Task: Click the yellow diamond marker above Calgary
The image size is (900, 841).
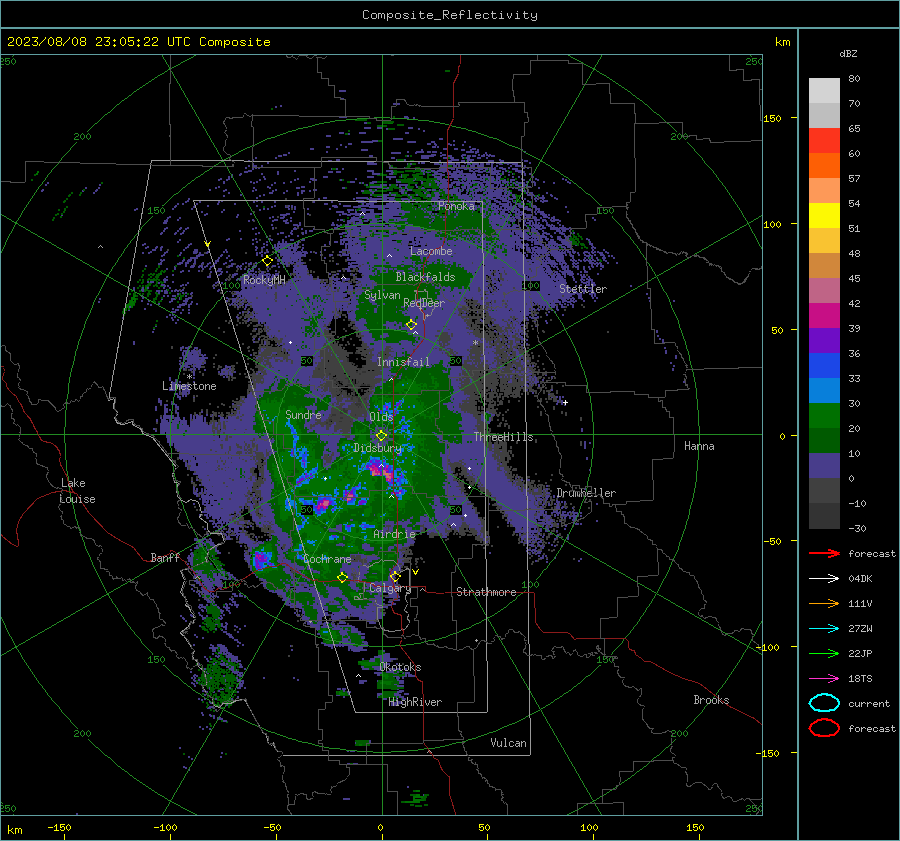Action: (395, 576)
